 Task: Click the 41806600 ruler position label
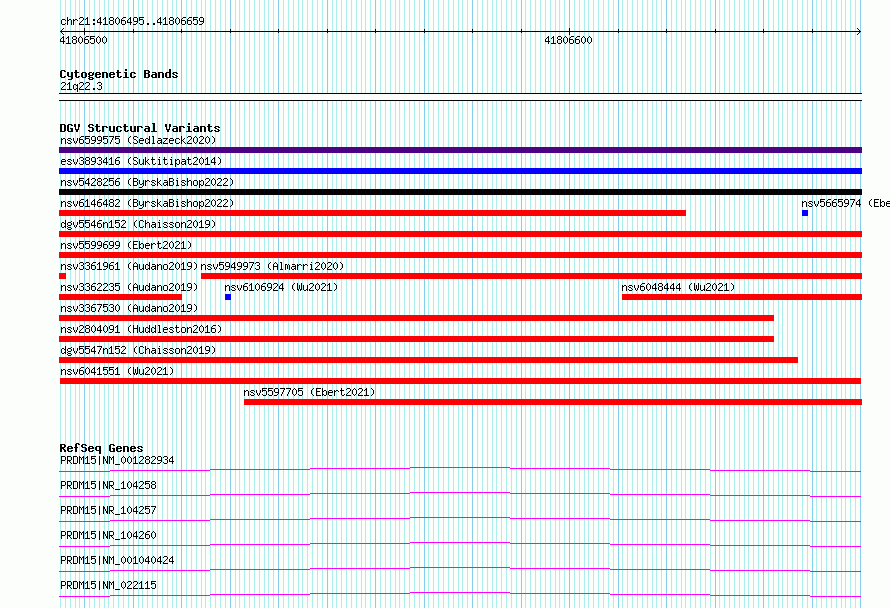click(x=568, y=40)
